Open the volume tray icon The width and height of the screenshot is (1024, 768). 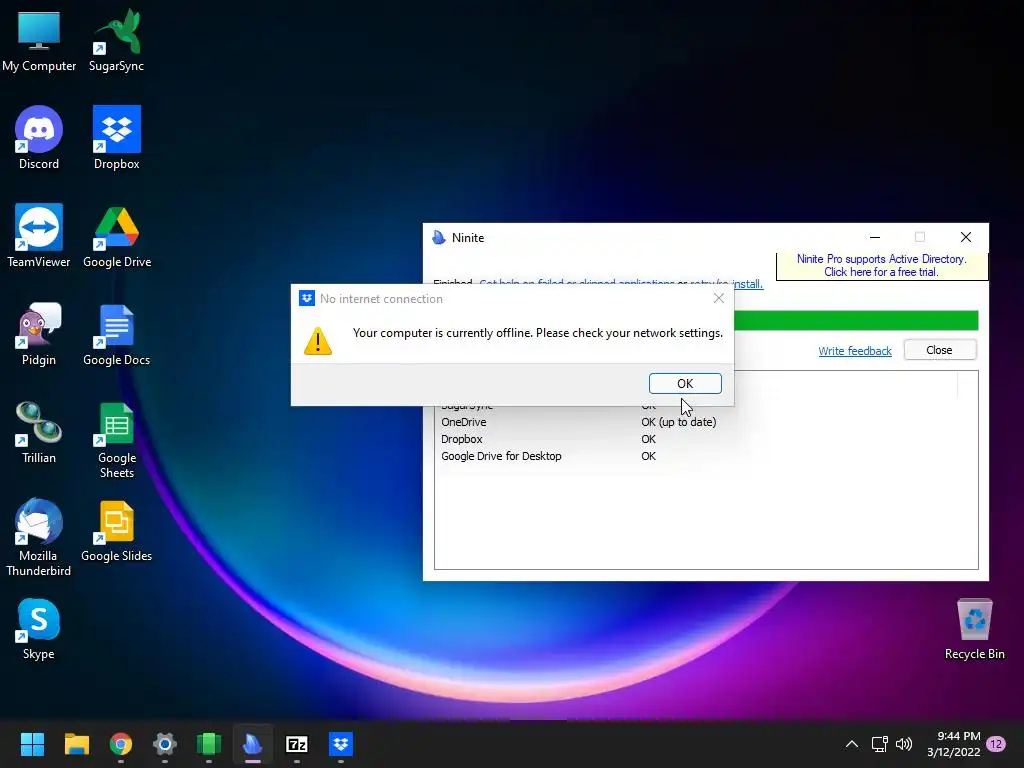click(x=904, y=744)
